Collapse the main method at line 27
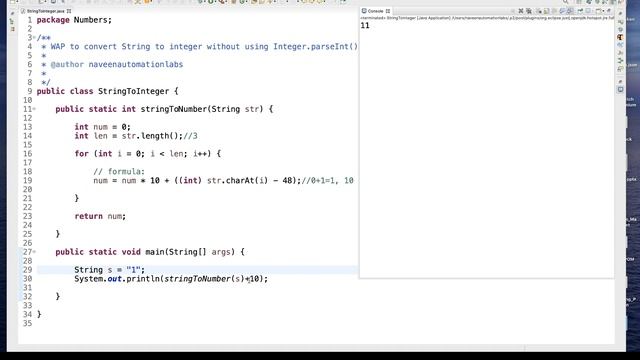The image size is (640, 360). (34, 252)
